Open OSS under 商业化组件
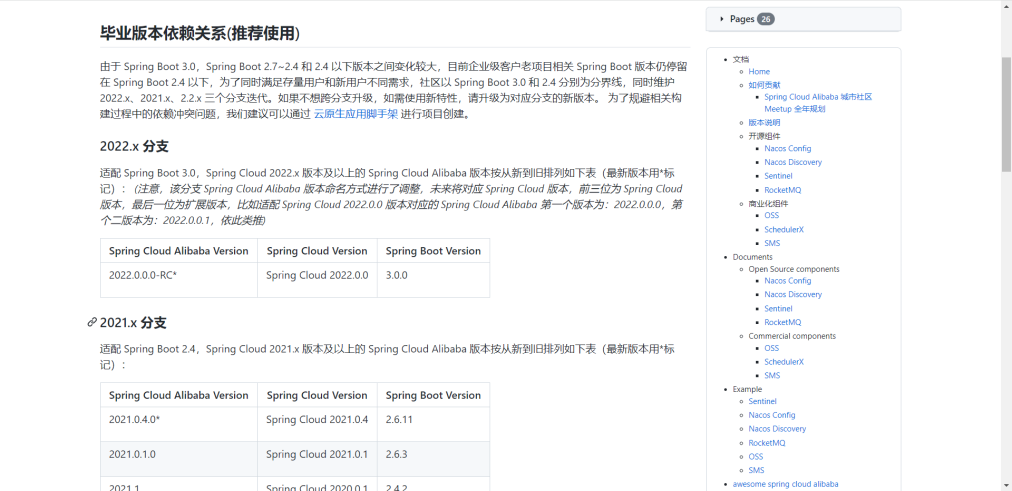 click(772, 215)
